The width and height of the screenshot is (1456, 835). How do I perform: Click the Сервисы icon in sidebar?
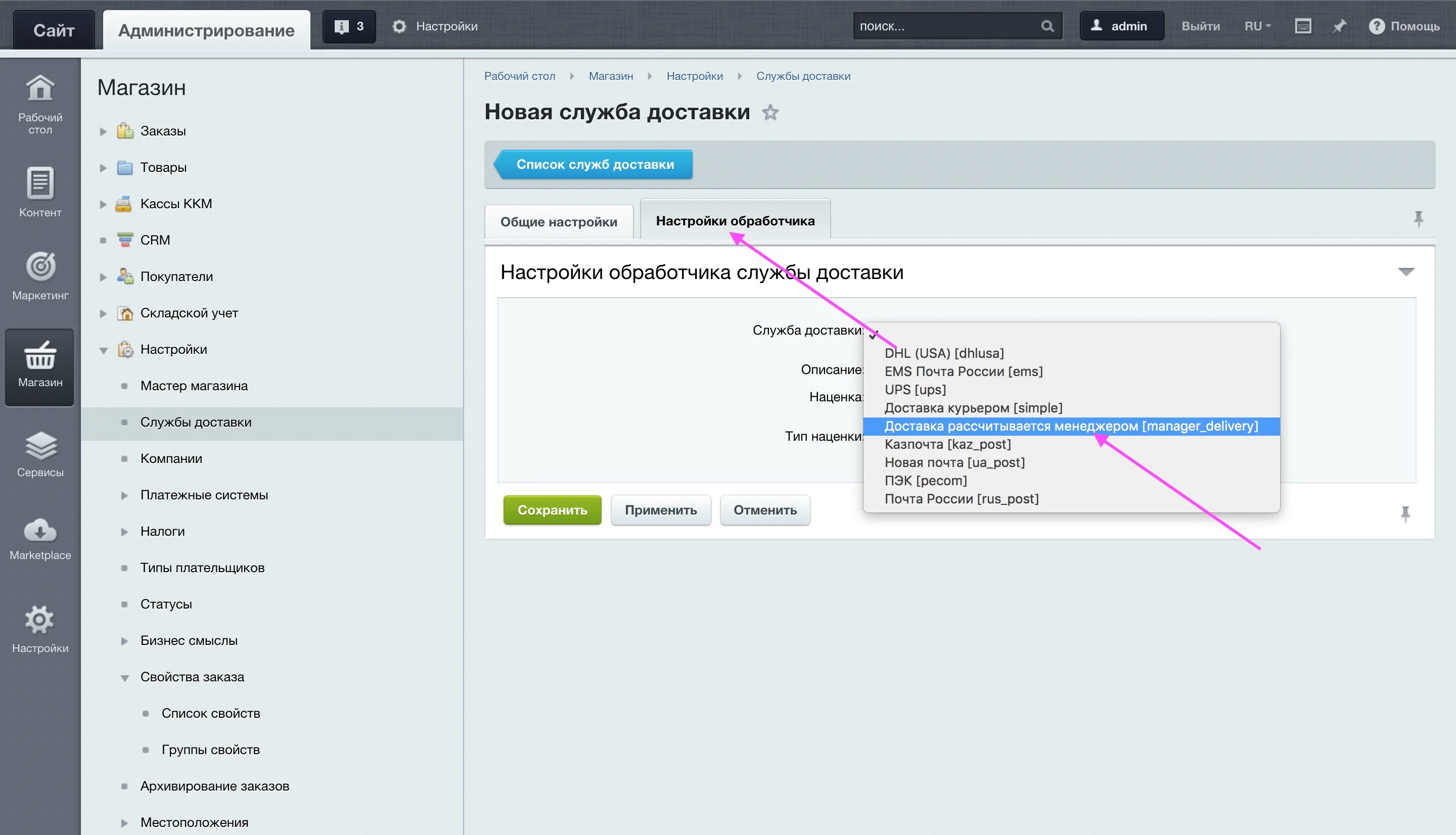(x=40, y=456)
